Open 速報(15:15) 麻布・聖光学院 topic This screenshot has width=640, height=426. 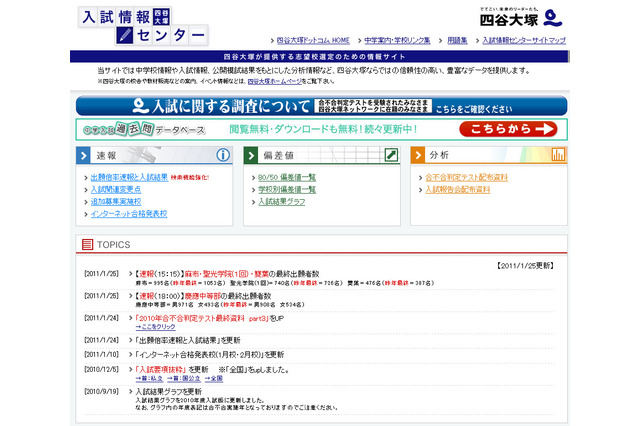[x=227, y=274]
